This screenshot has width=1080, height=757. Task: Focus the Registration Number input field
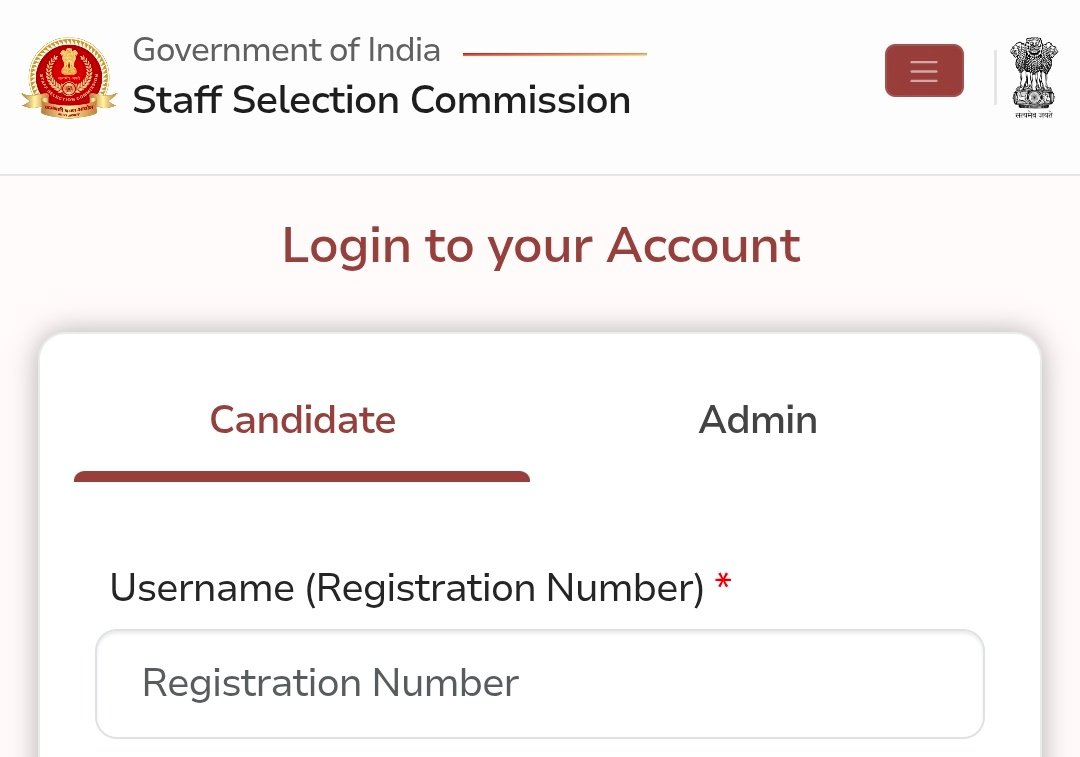[x=540, y=684]
